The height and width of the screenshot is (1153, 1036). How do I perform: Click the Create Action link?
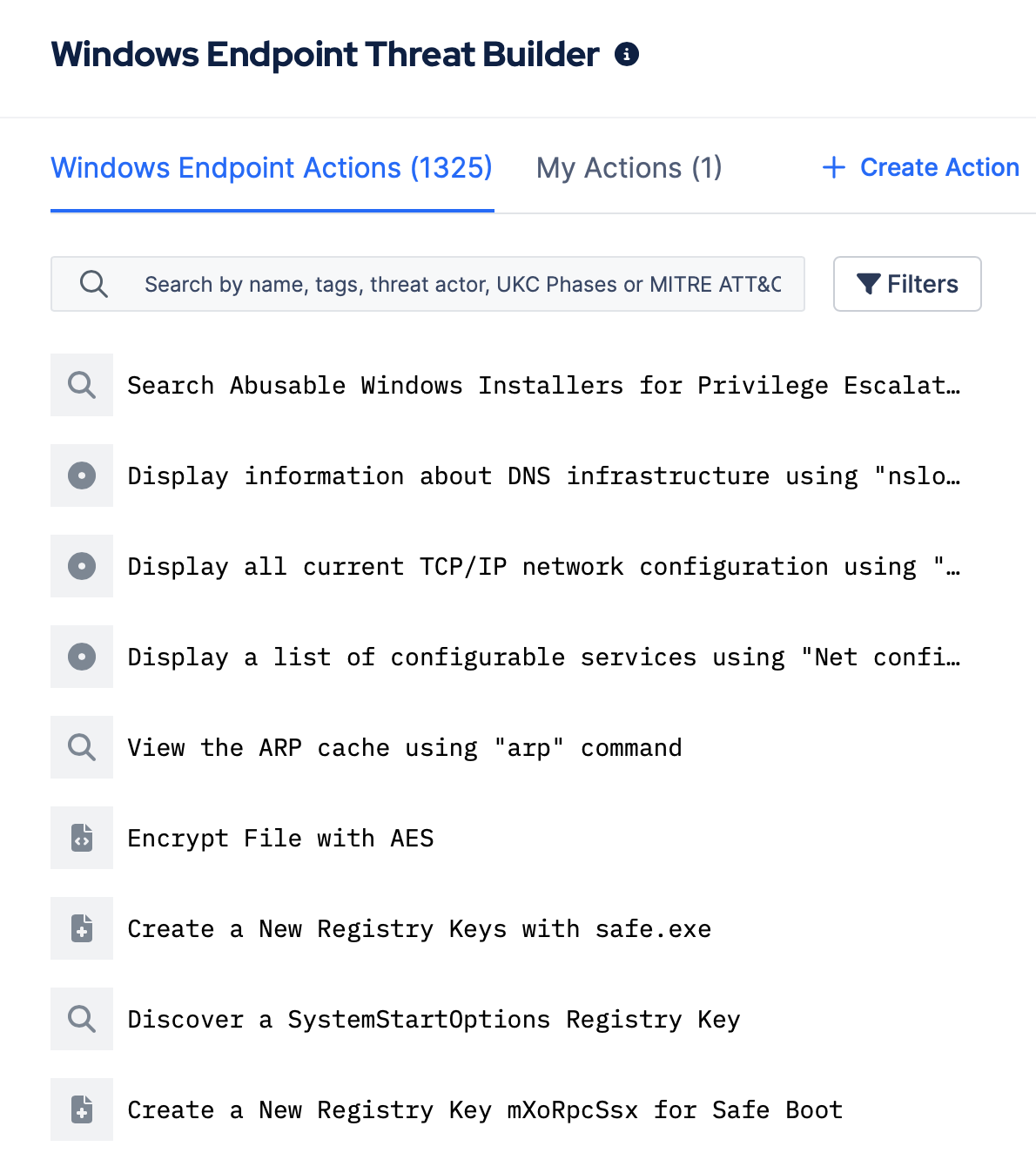[x=921, y=167]
